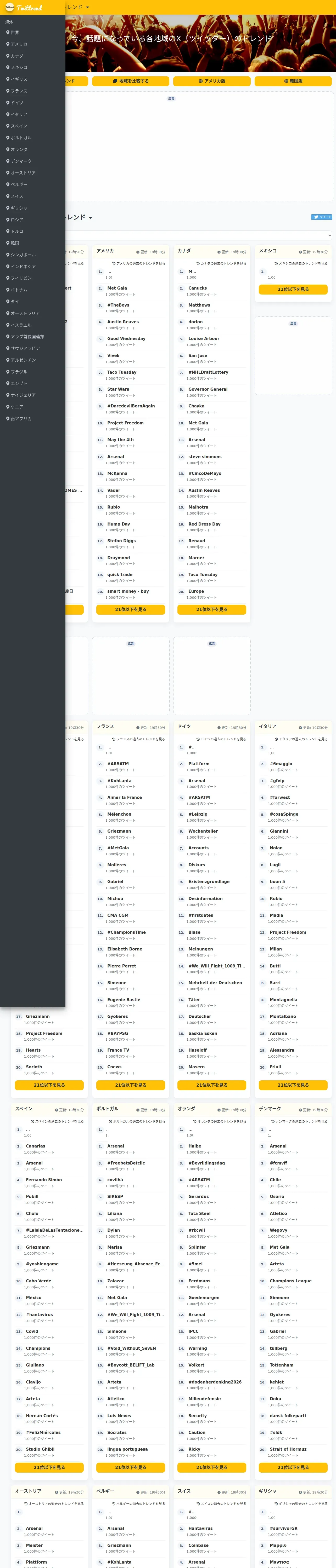View past trends for フランス
Viewport: 336px width, 1568px height.
point(138,739)
